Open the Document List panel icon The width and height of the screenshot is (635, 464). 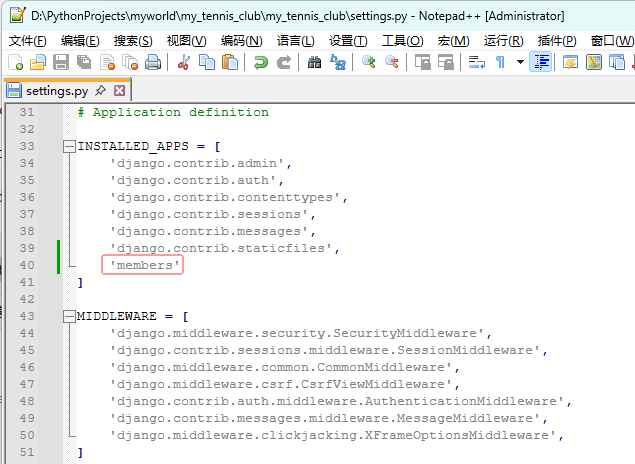click(x=617, y=63)
